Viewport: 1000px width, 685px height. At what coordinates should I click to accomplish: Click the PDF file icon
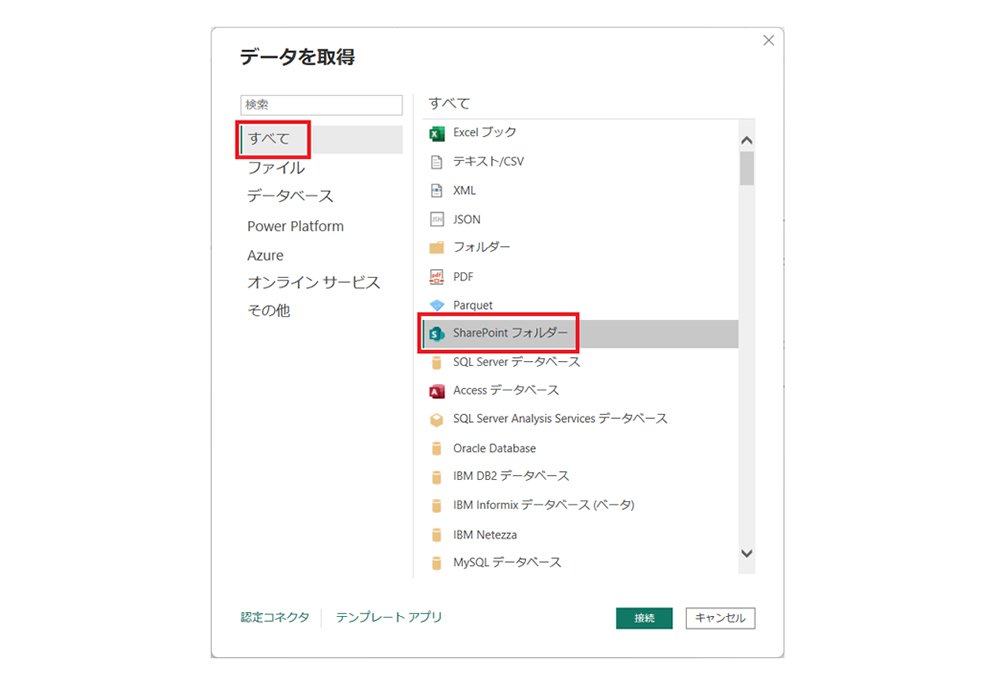pos(437,277)
